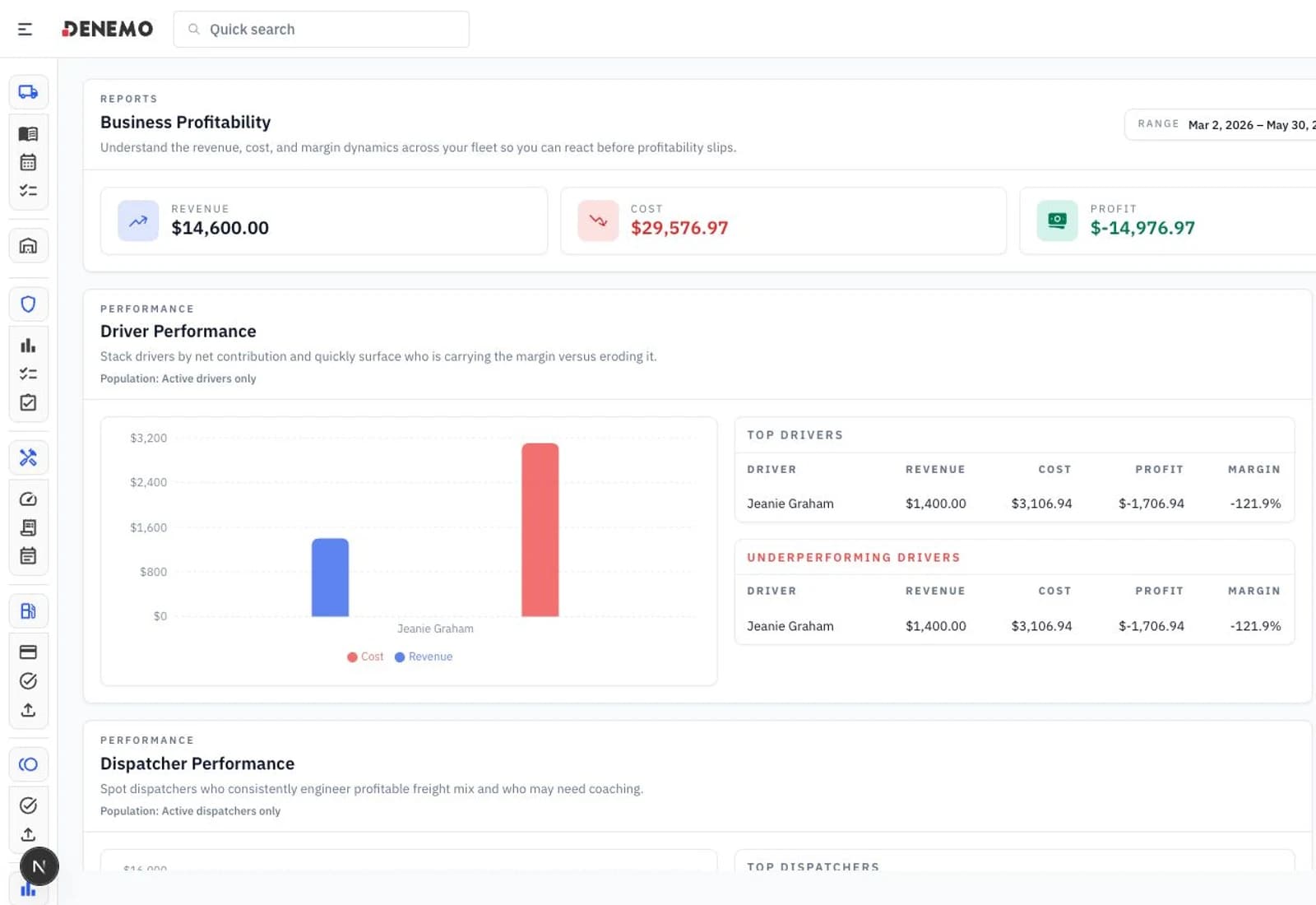The width and height of the screenshot is (1316, 905).
Task: Open the fuel pump section icon
Action: [28, 611]
